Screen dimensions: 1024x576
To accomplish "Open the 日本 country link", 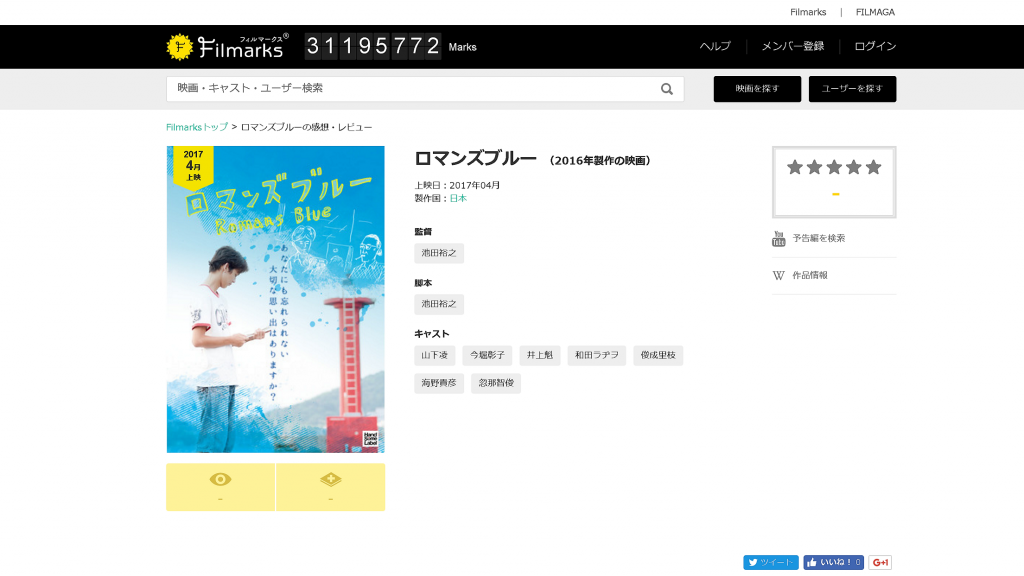I will coord(458,199).
